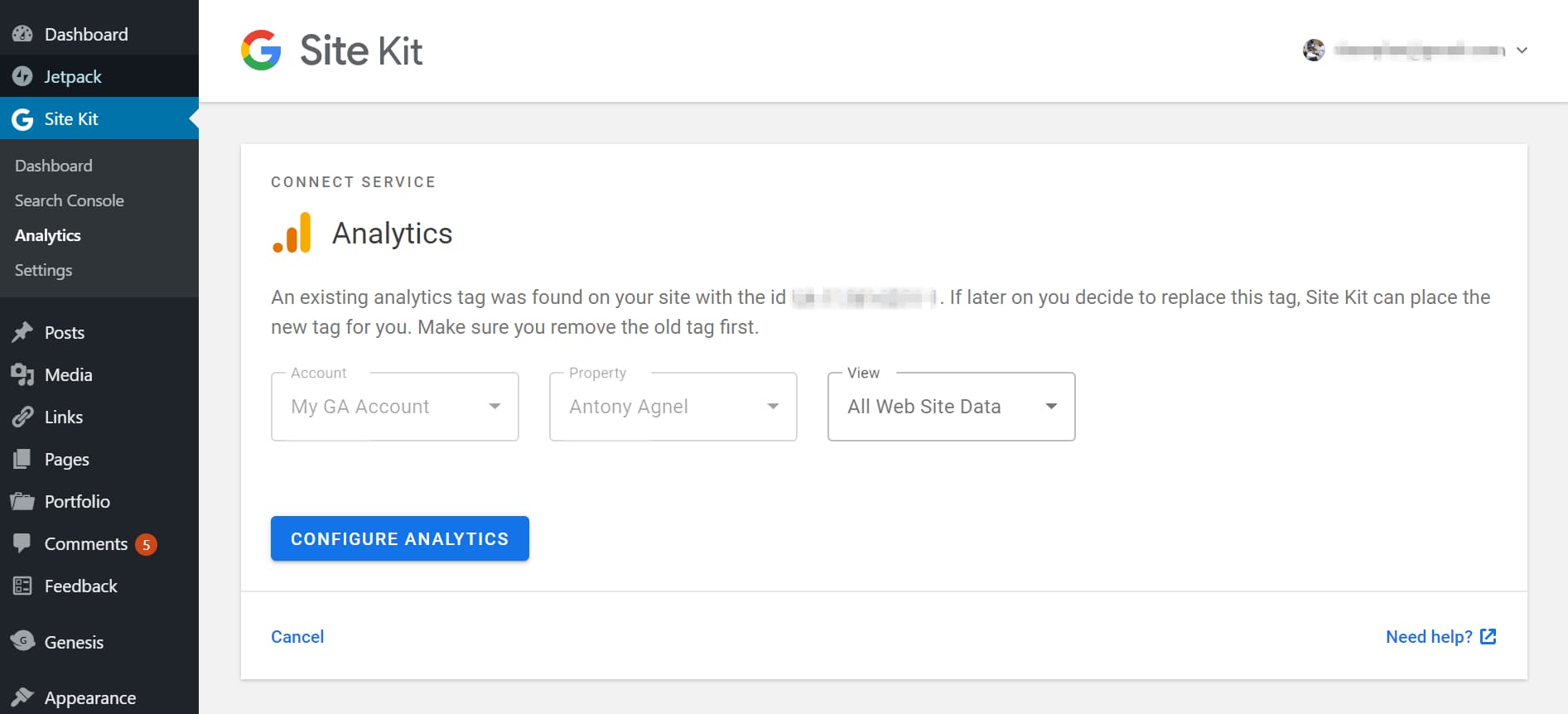Click the Comments badge showing 5
The width and height of the screenshot is (1568, 714).
146,544
